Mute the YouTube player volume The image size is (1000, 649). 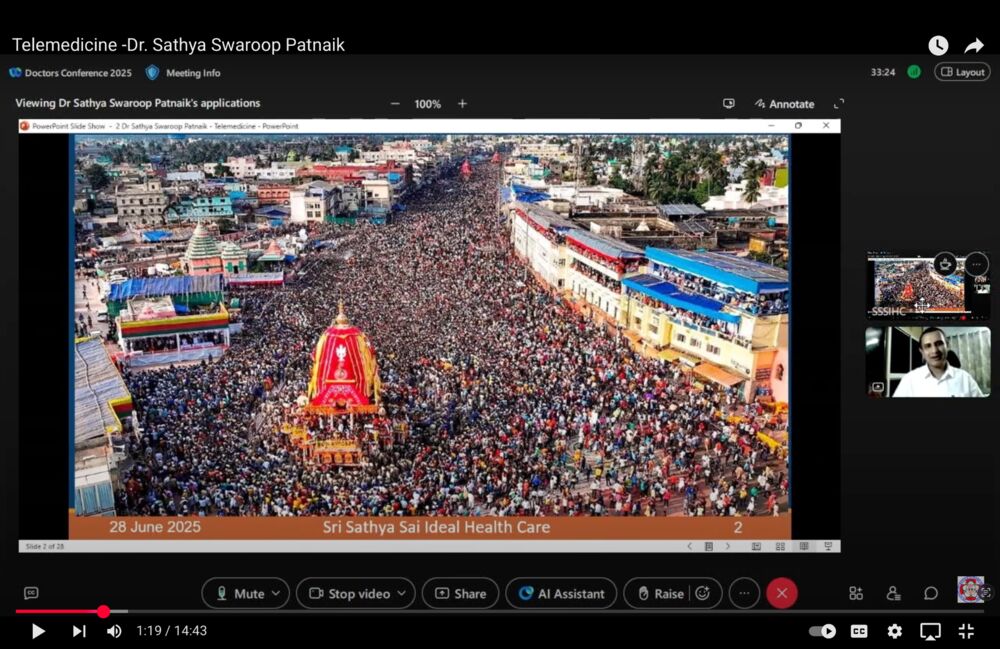[x=114, y=631]
